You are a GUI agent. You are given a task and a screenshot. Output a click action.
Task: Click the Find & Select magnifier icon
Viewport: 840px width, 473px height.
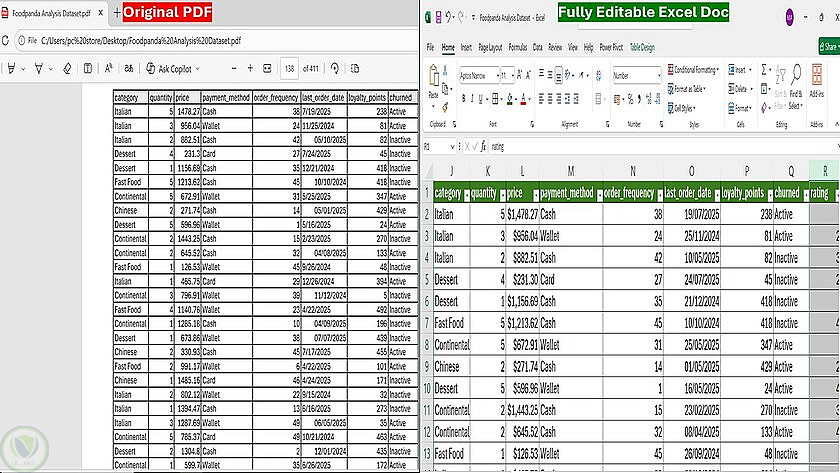(x=796, y=76)
